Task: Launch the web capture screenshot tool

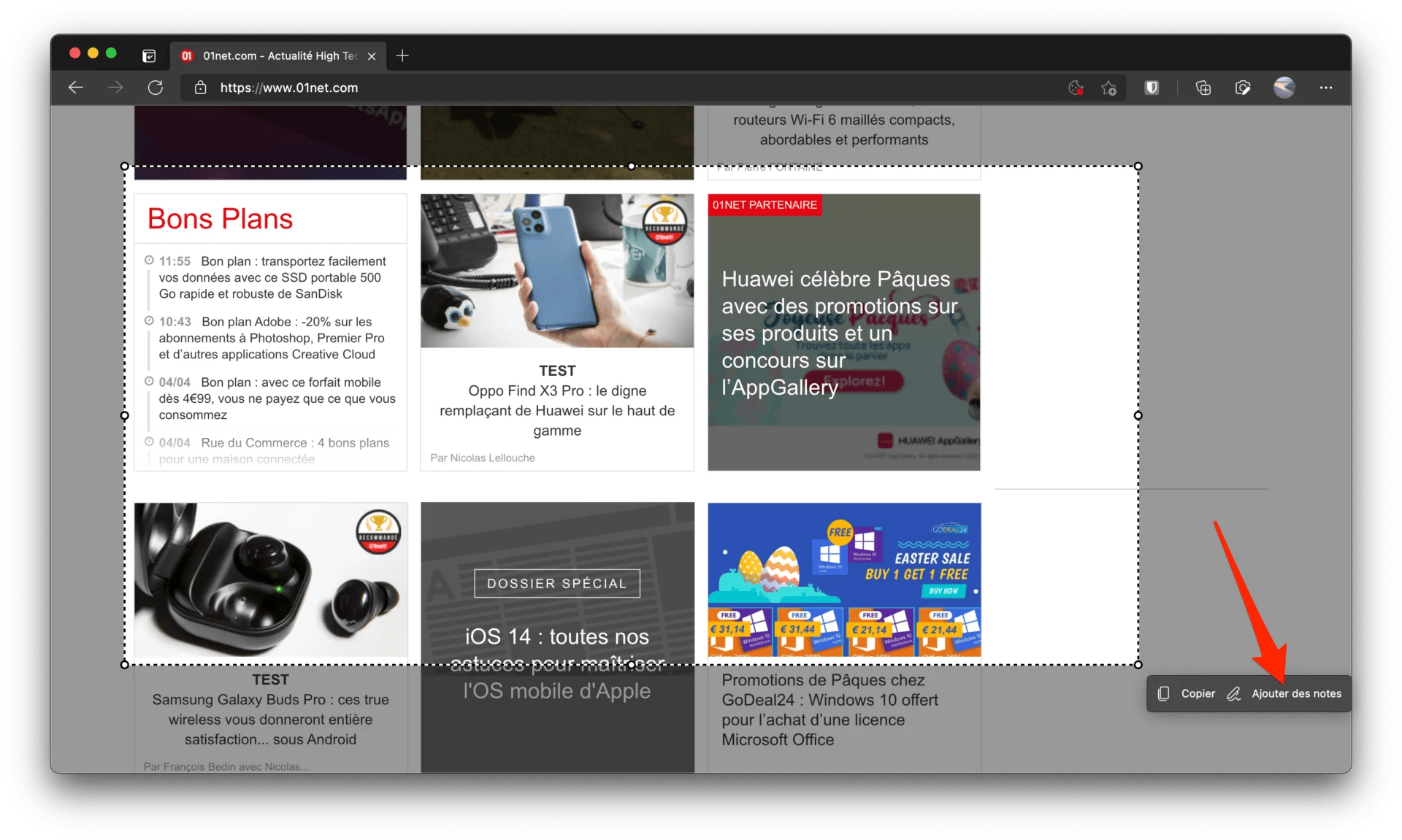Action: [x=1243, y=88]
